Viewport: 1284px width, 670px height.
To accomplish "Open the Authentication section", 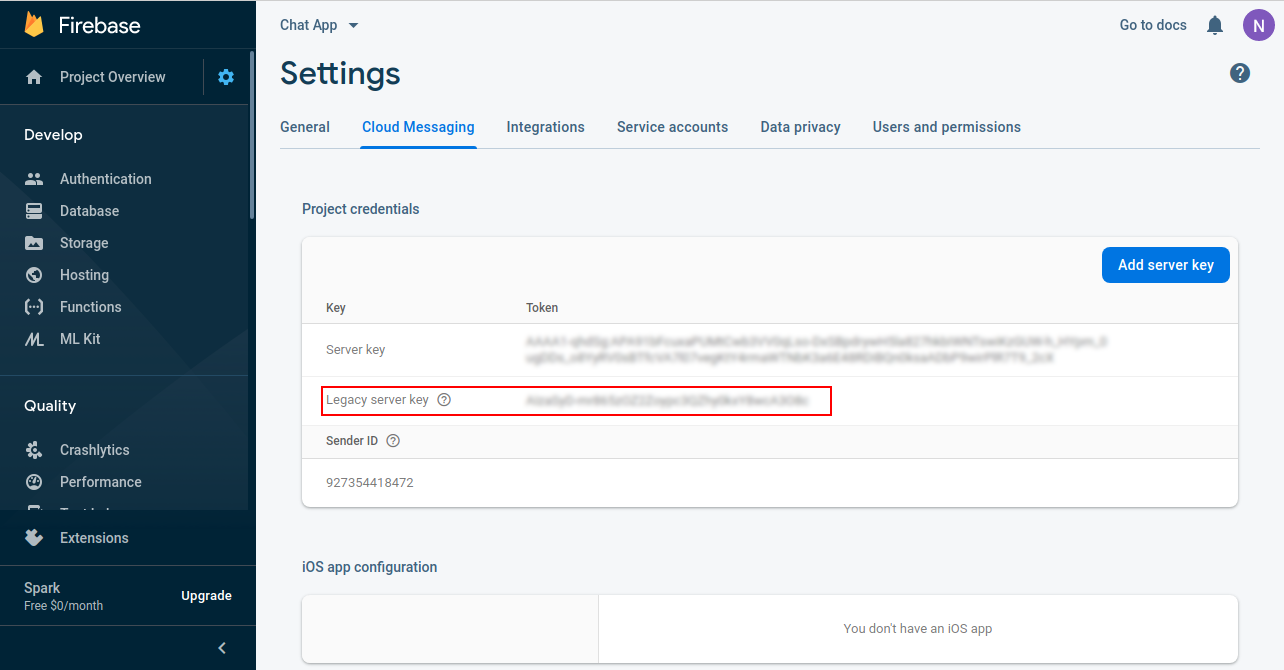I will [x=106, y=178].
